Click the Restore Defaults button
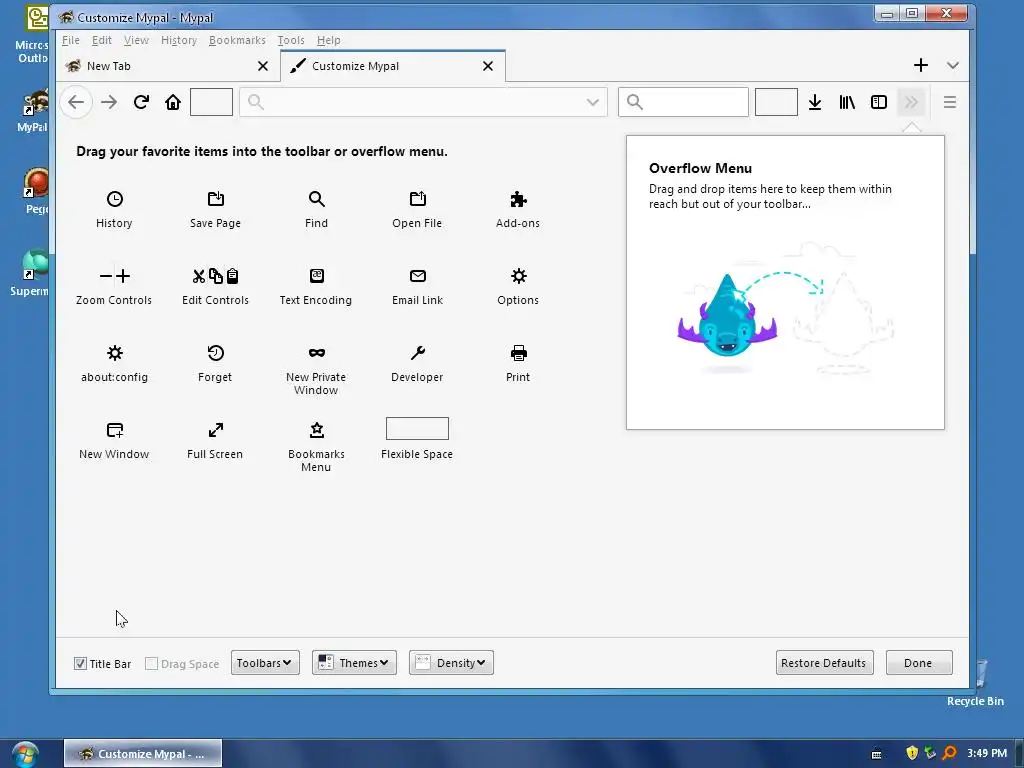The width and height of the screenshot is (1024, 768). click(824, 663)
